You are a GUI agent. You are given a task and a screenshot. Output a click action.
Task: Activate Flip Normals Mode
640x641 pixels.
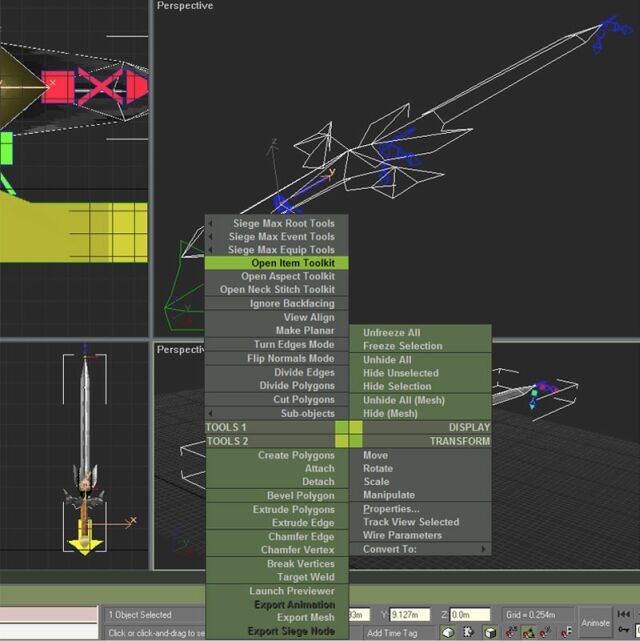(x=277, y=358)
